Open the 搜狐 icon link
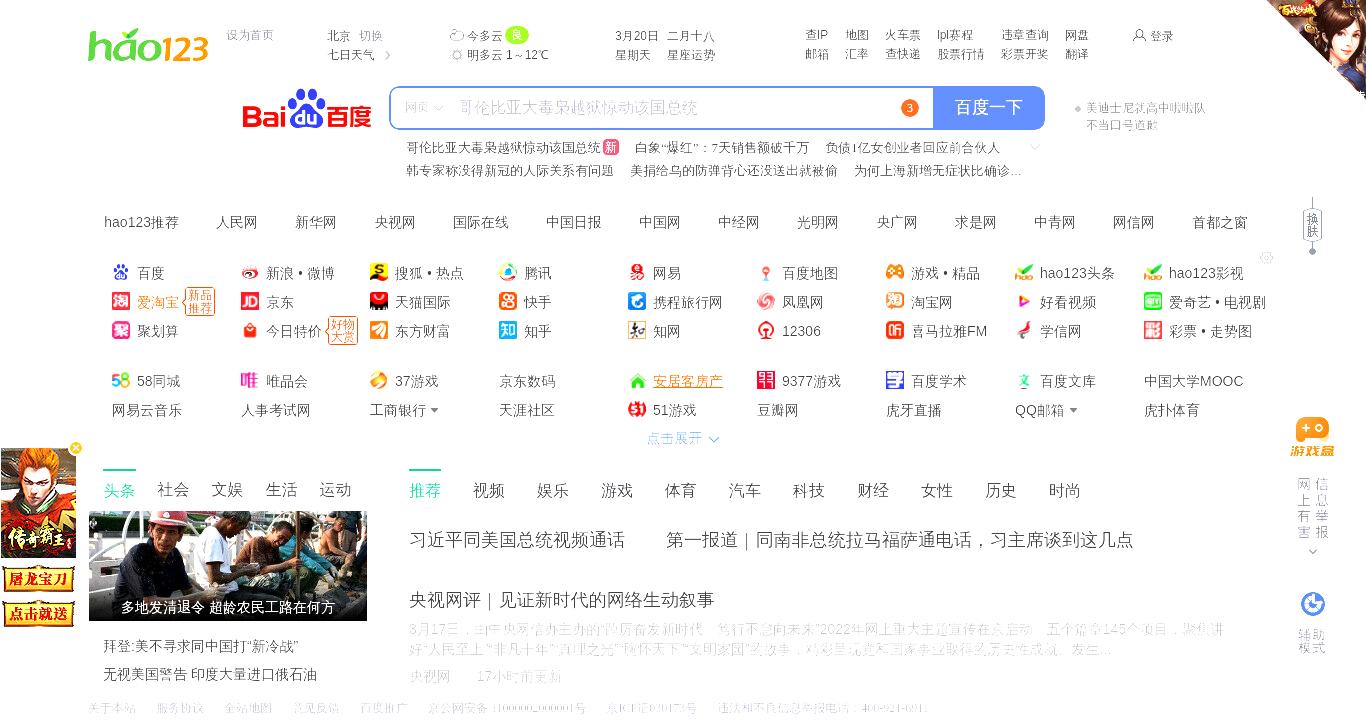This screenshot has height=728, width=1366. click(379, 273)
